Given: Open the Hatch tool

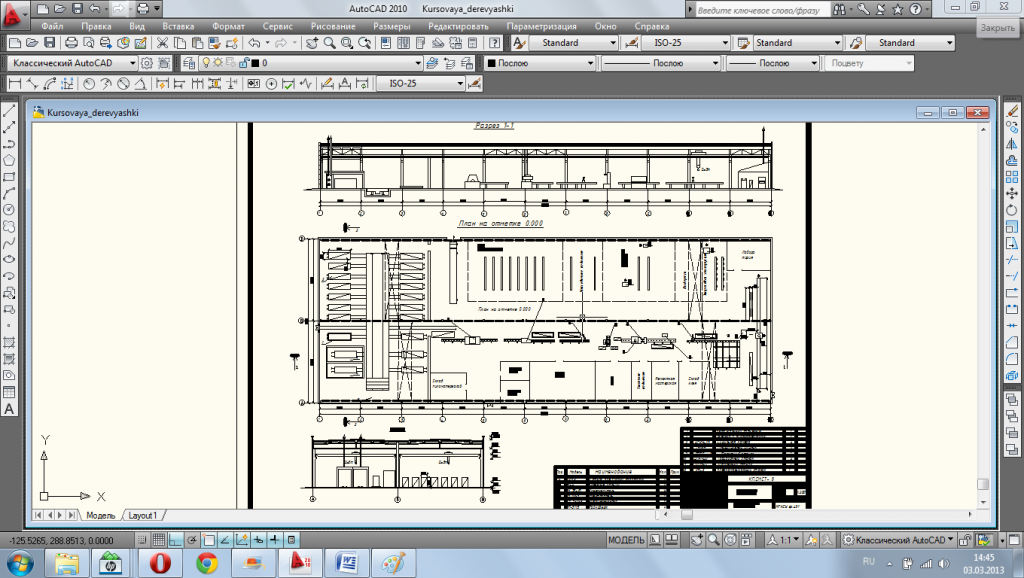Looking at the screenshot, I should click(9, 342).
